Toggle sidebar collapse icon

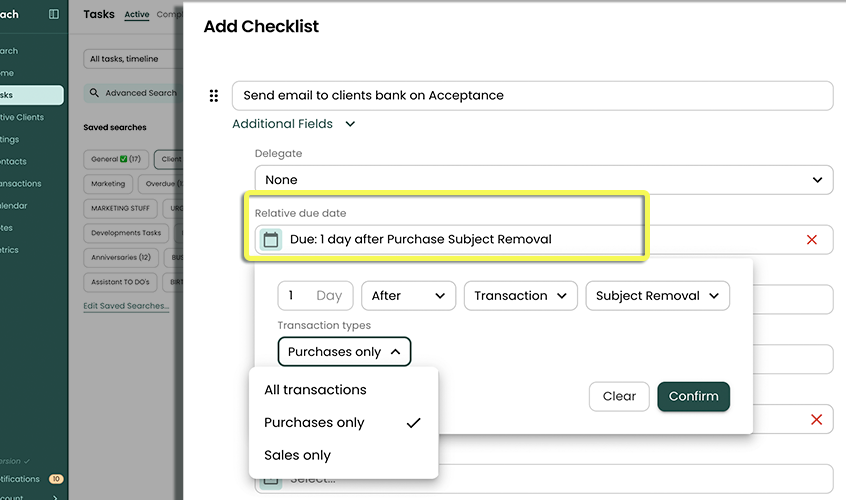coord(54,15)
